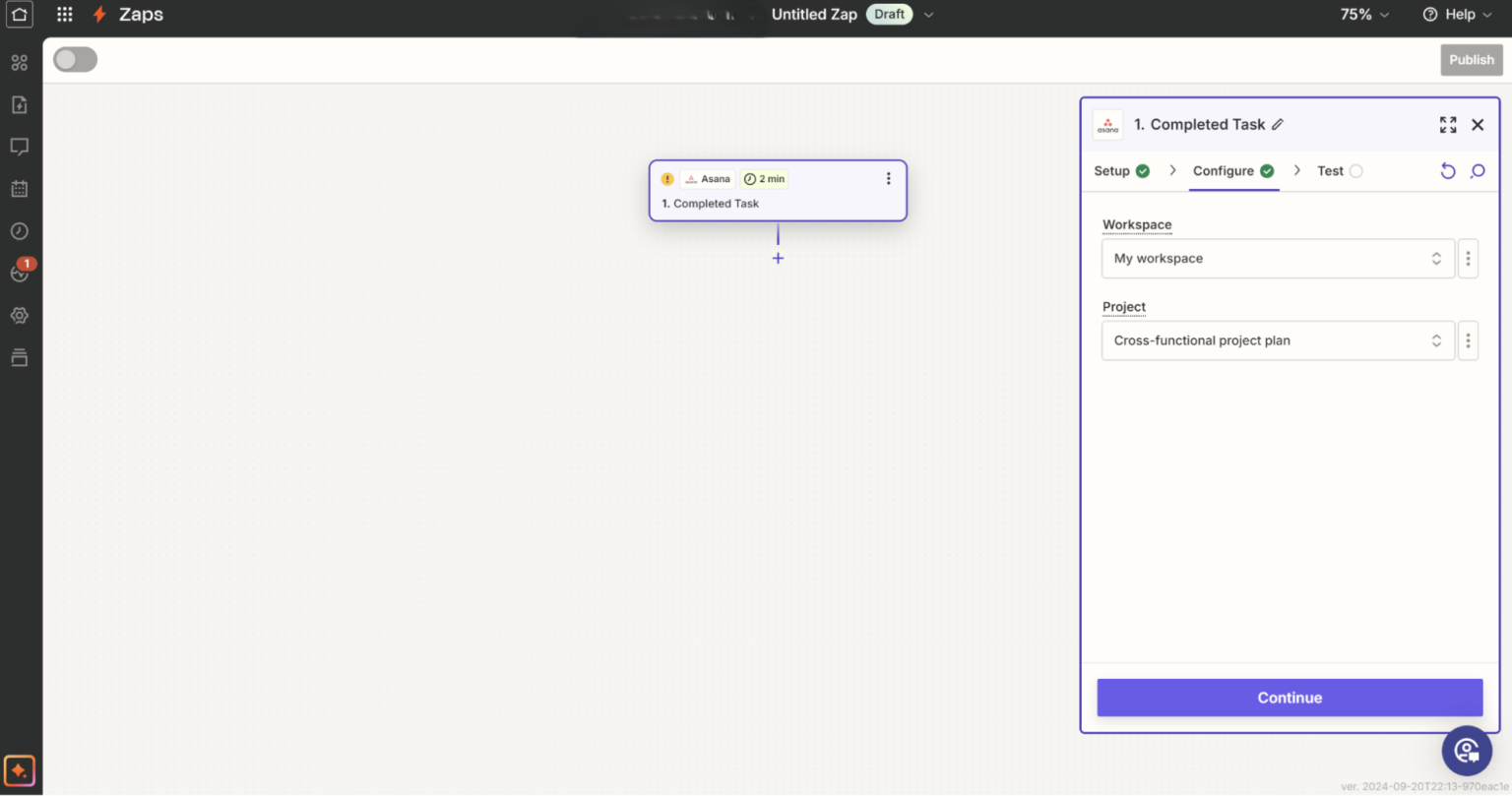Select the Zaps document icon in sidebar
Viewport: 1512px width, 796px height.
[x=19, y=104]
